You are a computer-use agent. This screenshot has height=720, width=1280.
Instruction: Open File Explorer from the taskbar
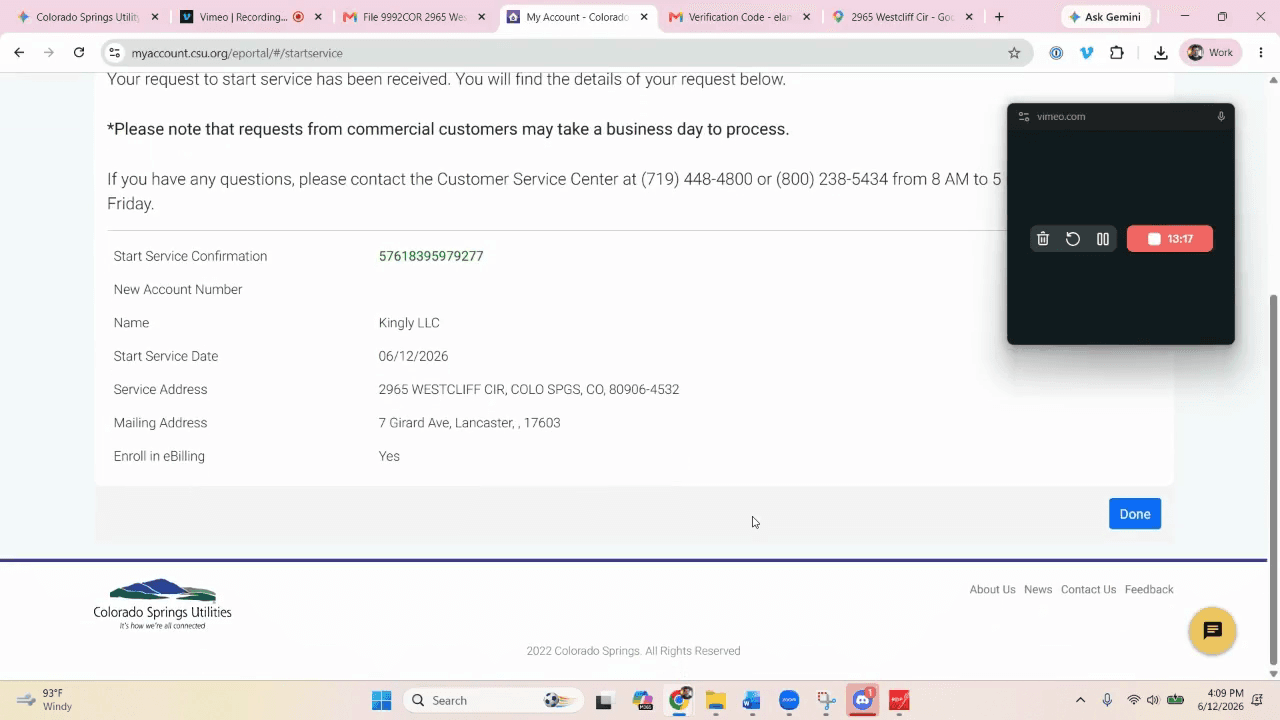pyautogui.click(x=715, y=700)
